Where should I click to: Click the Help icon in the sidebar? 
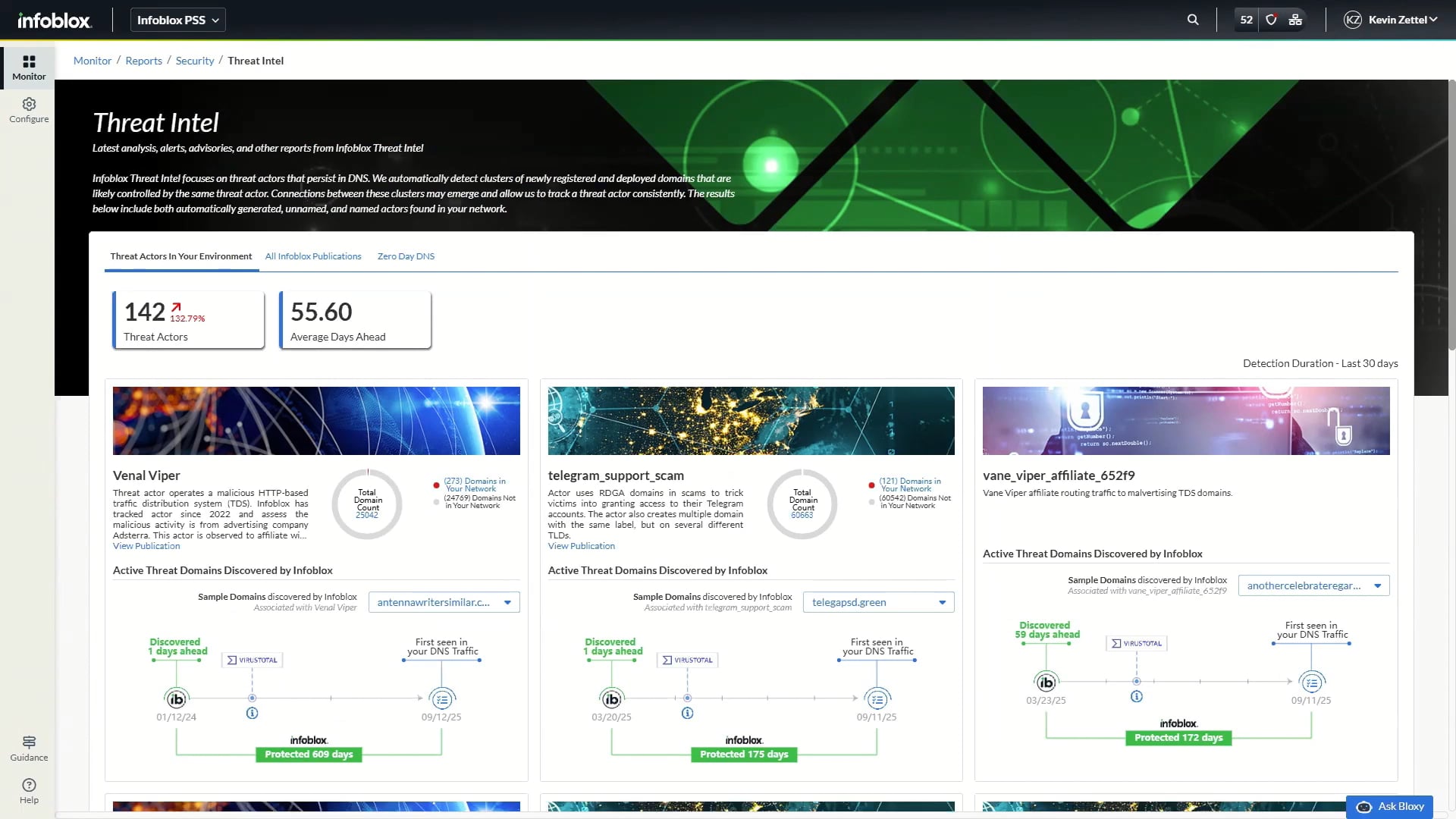[28, 789]
